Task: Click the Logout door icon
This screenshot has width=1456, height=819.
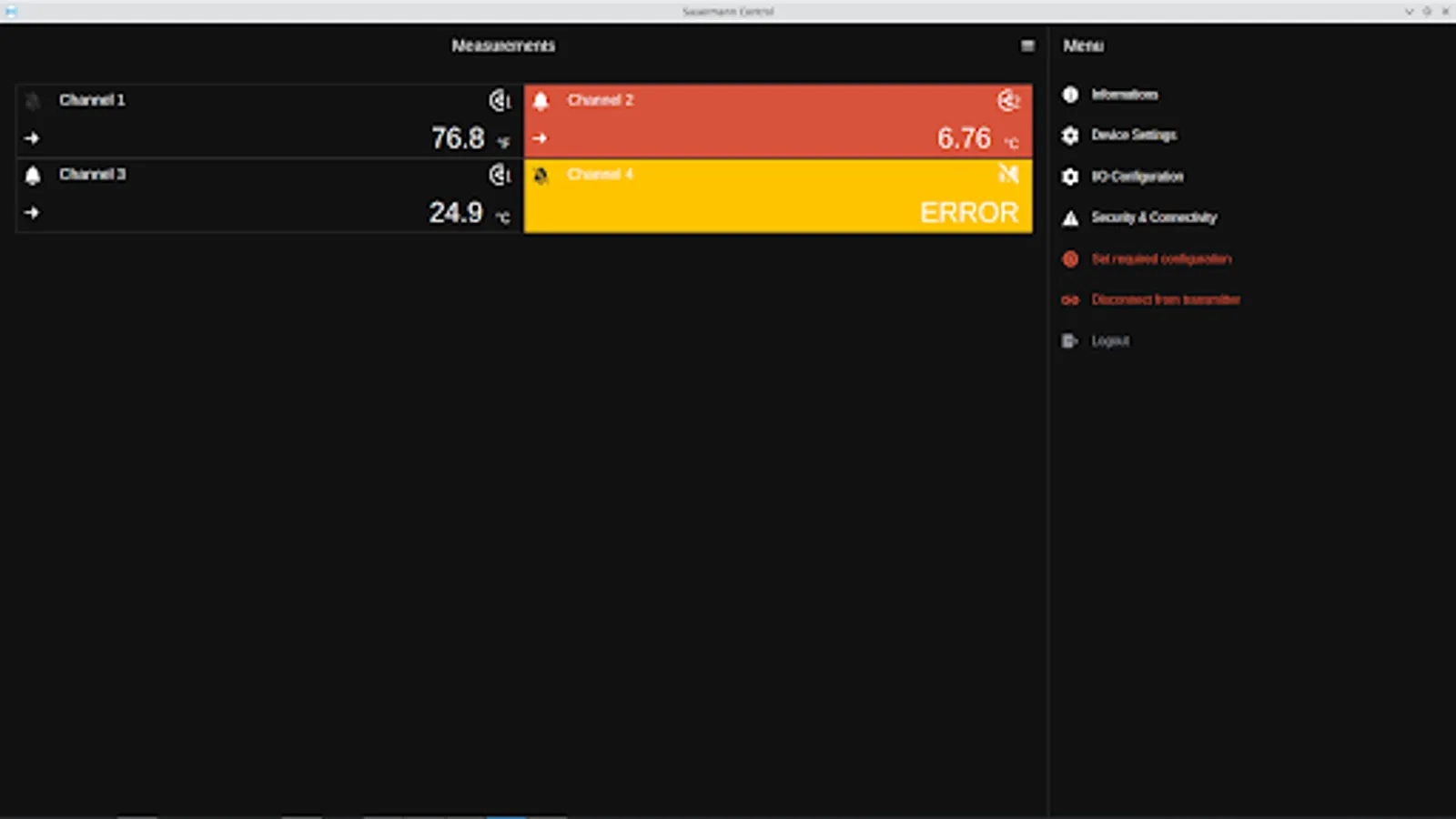Action: tap(1069, 341)
